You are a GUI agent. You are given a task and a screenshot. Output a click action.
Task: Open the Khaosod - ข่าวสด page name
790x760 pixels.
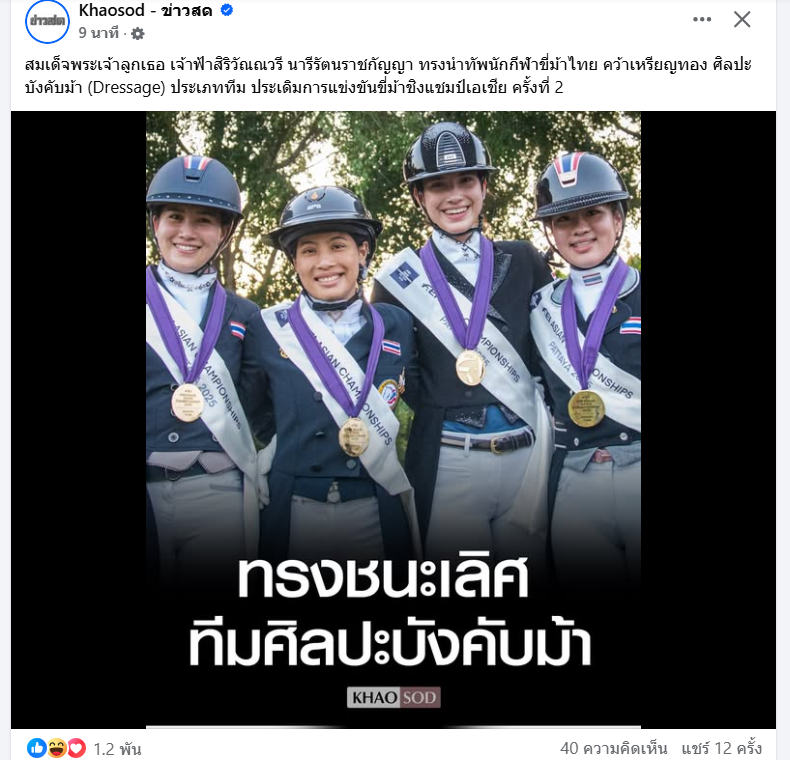click(146, 10)
